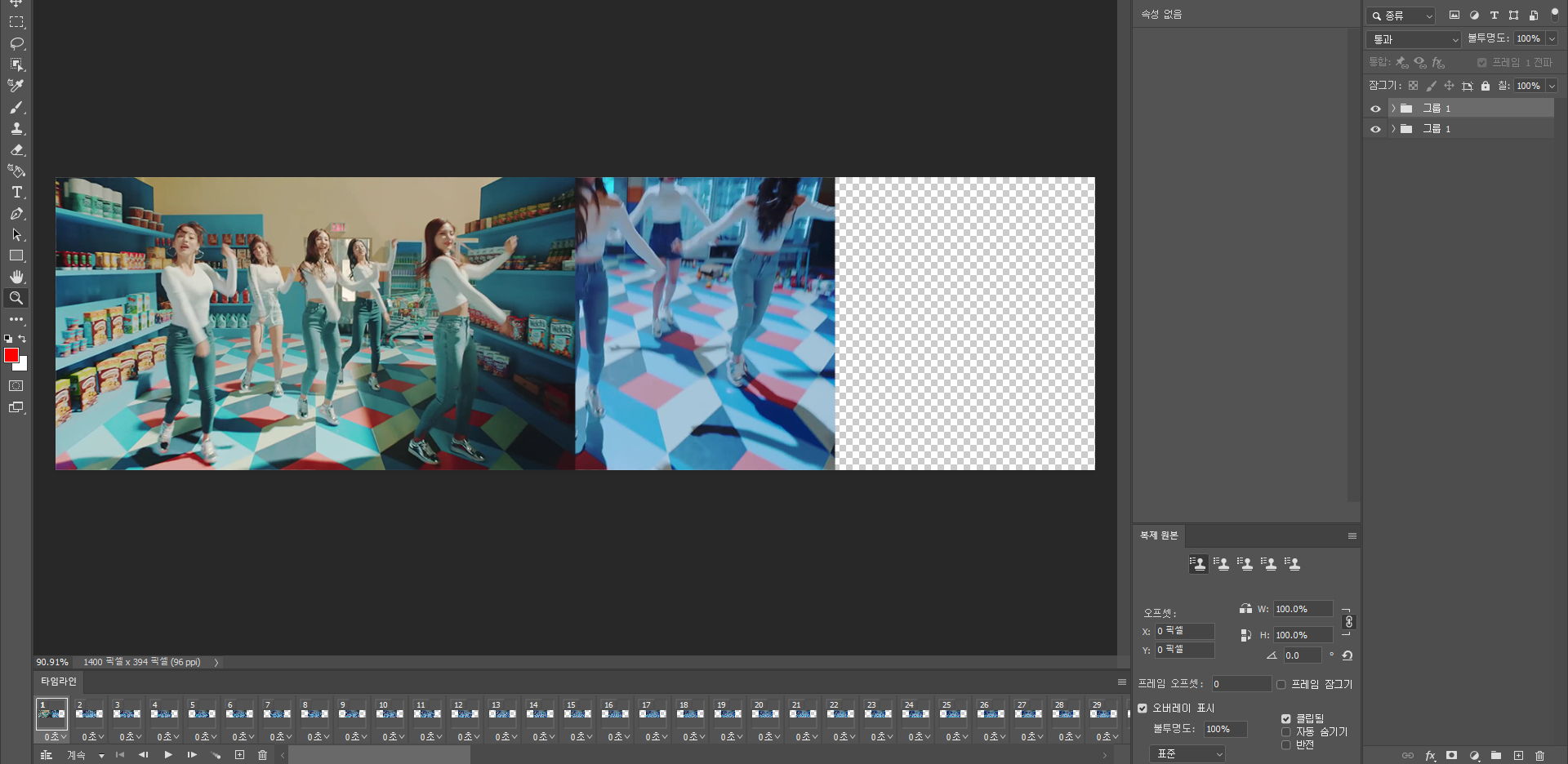Open the 통과 blend mode dropdown
The height and width of the screenshot is (764, 1568).
pyautogui.click(x=1414, y=39)
